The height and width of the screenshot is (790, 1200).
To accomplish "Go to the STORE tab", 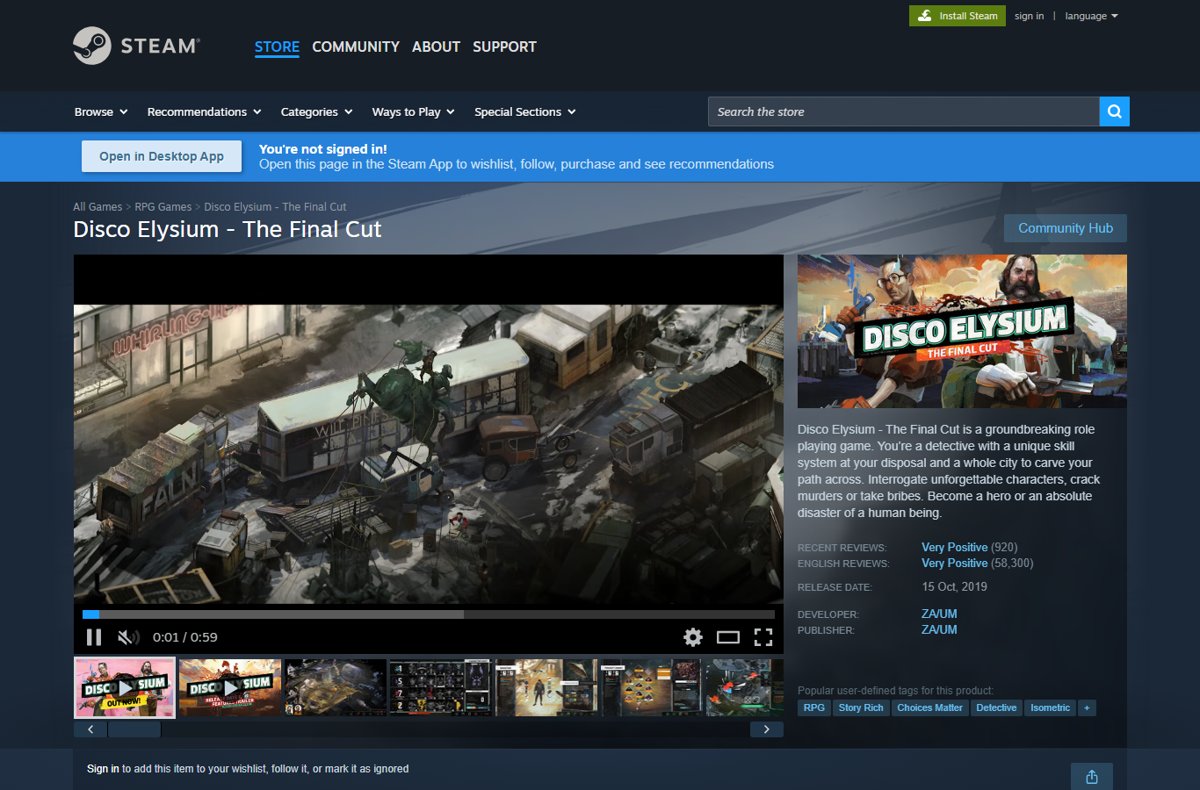I will pyautogui.click(x=277, y=47).
